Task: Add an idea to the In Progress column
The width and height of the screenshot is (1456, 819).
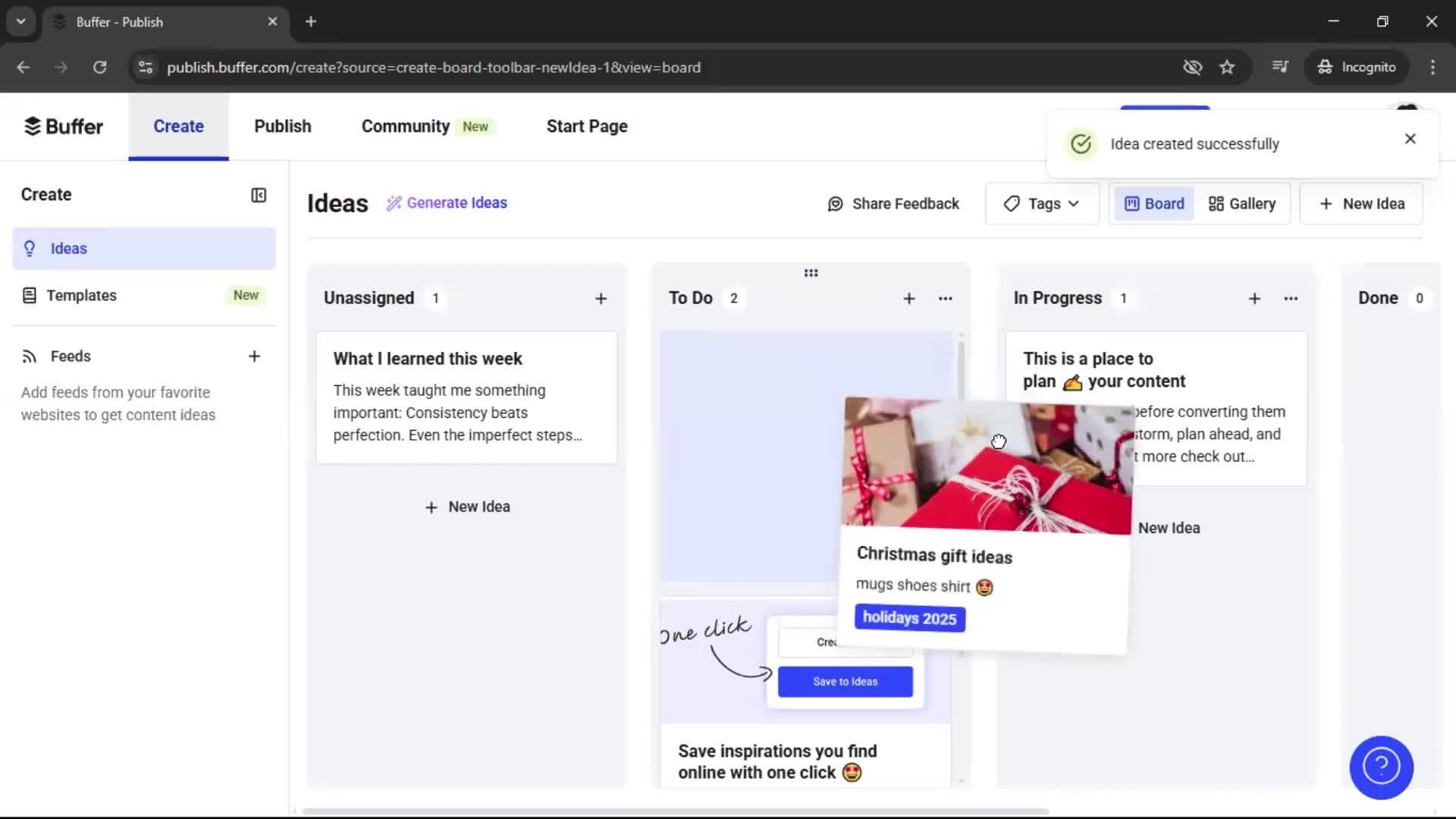Action: pos(1254,298)
